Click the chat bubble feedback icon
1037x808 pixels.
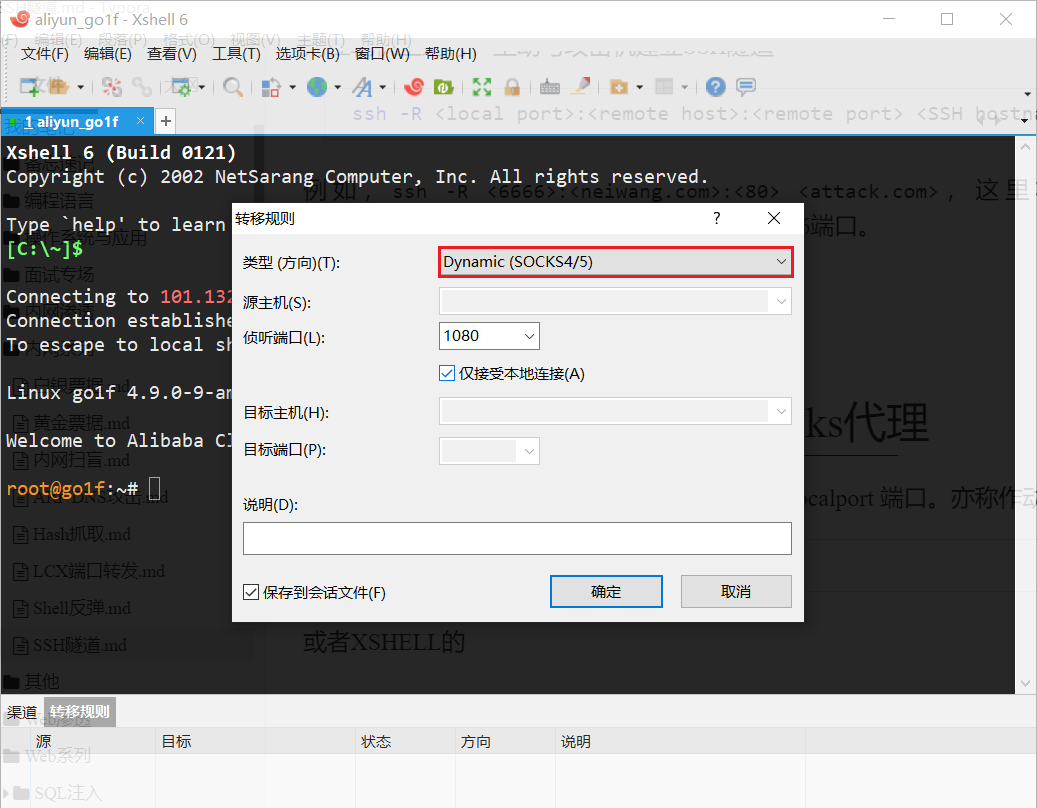tap(746, 87)
